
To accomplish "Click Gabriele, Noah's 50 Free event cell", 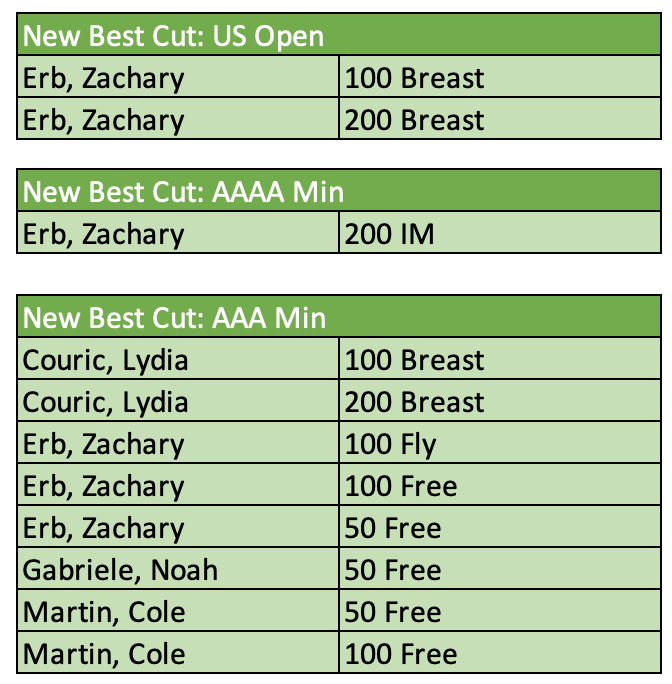I will coord(393,570).
